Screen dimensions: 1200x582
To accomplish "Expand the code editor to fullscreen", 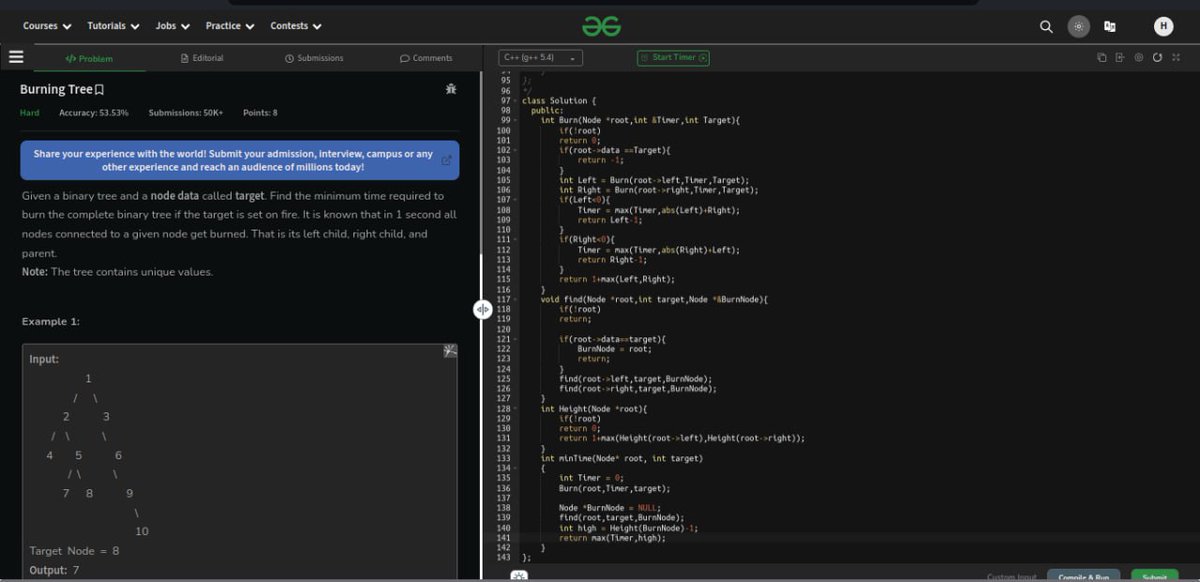I will (x=1177, y=57).
